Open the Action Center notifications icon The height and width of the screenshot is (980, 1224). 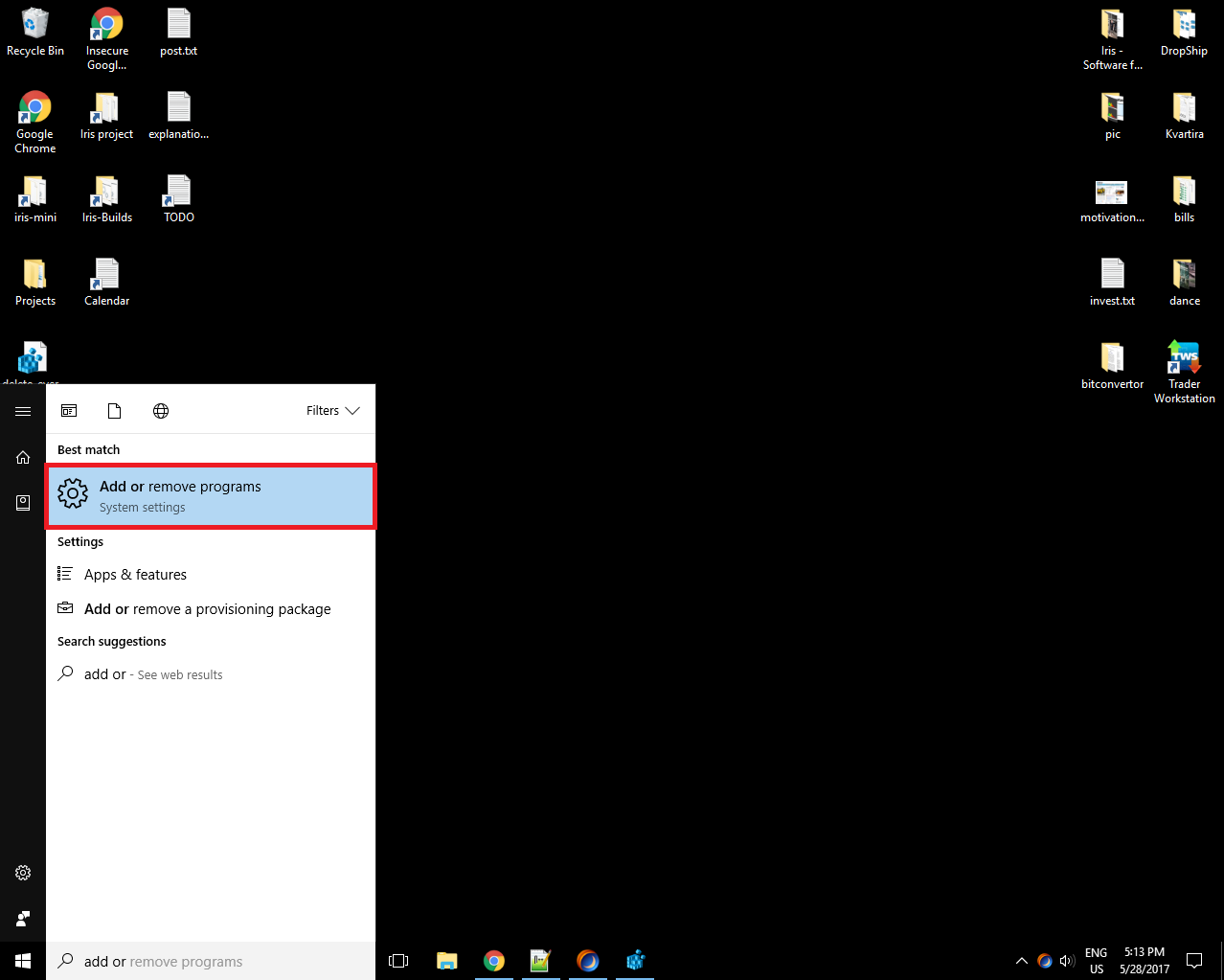point(1194,961)
